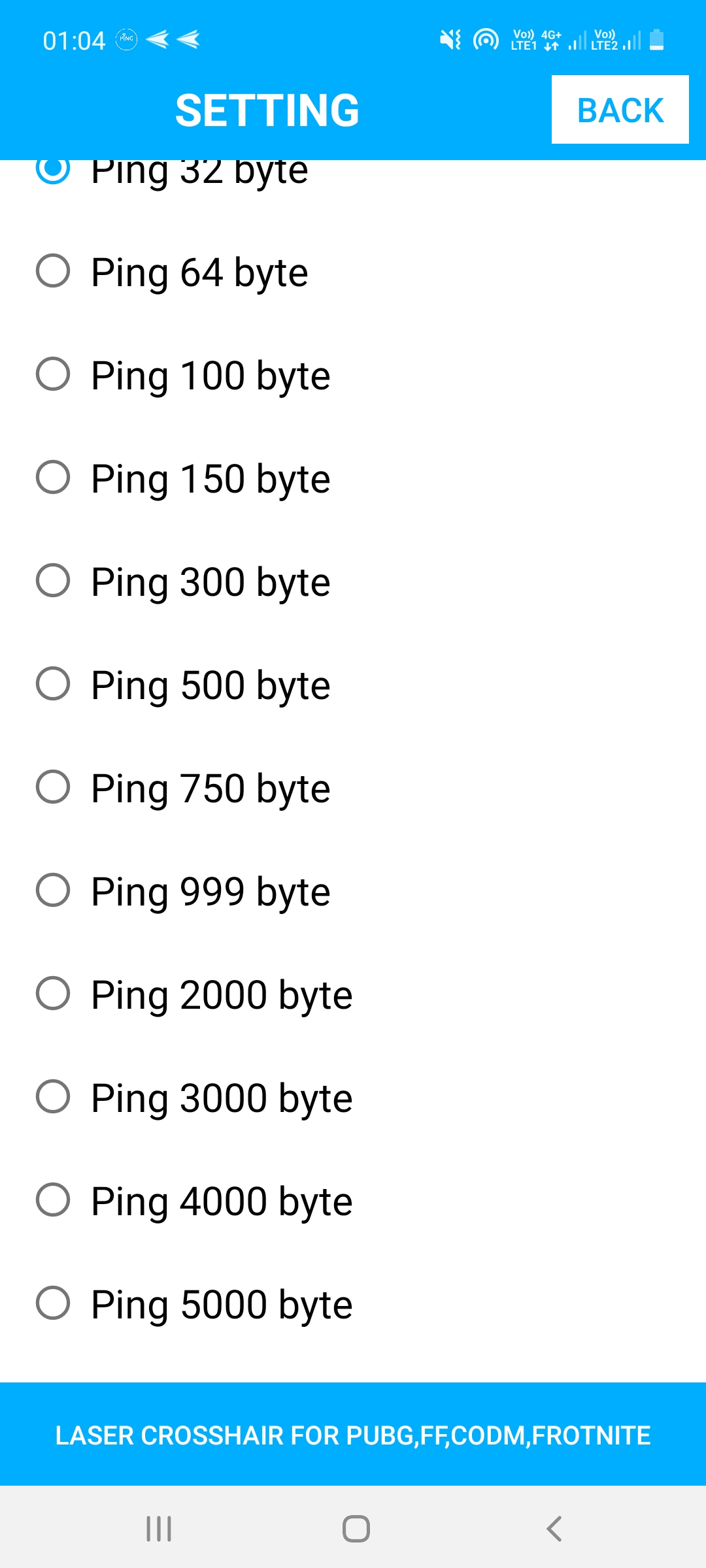Viewport: 706px width, 1568px height.
Task: Enable the Ping 2000 byte option
Action: (x=53, y=994)
